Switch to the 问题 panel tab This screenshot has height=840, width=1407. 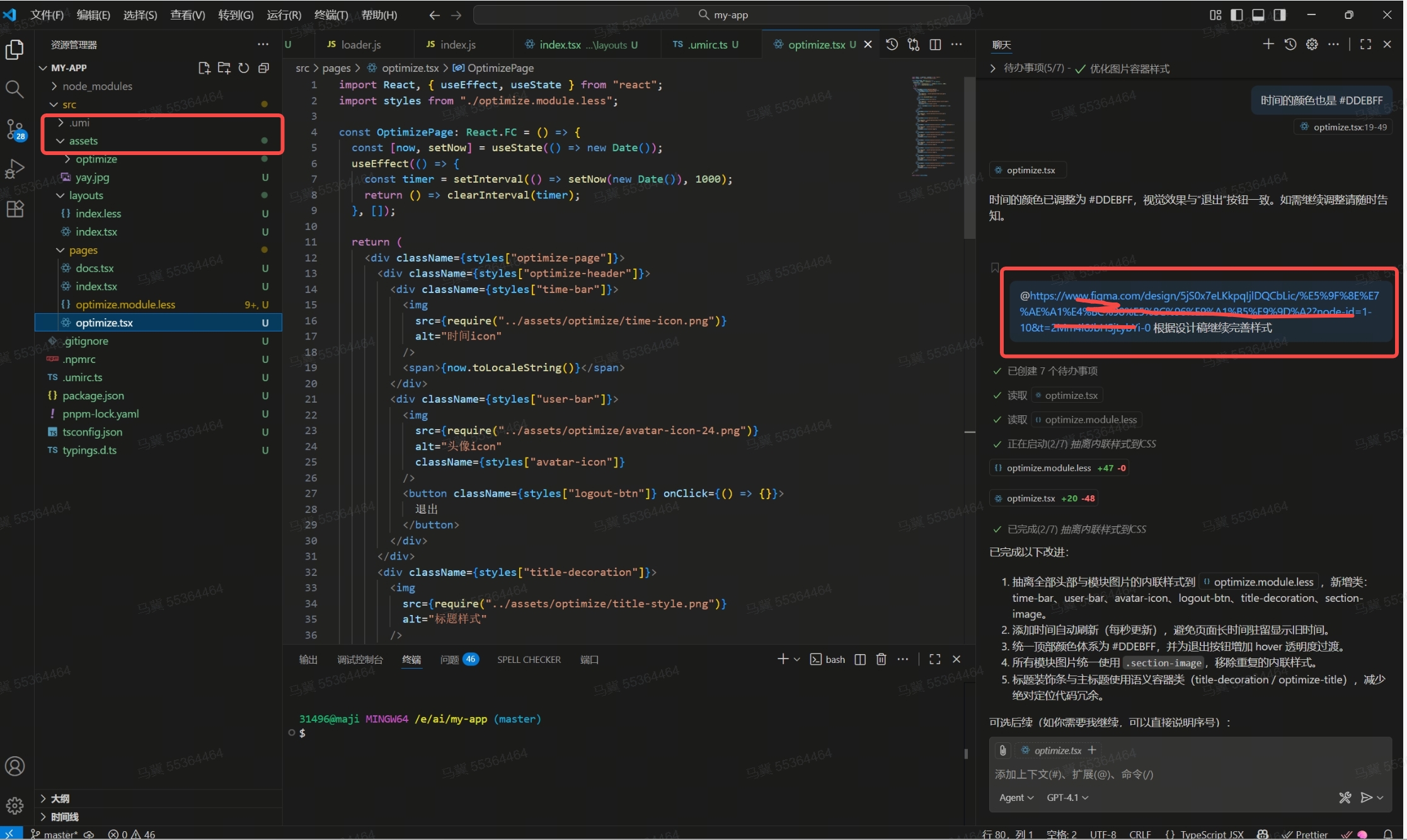click(x=449, y=659)
